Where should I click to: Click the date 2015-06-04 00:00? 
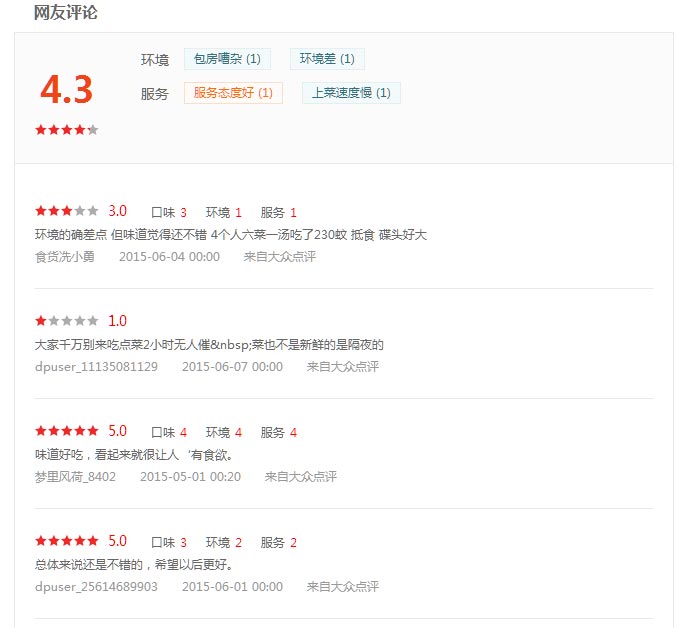(x=169, y=257)
